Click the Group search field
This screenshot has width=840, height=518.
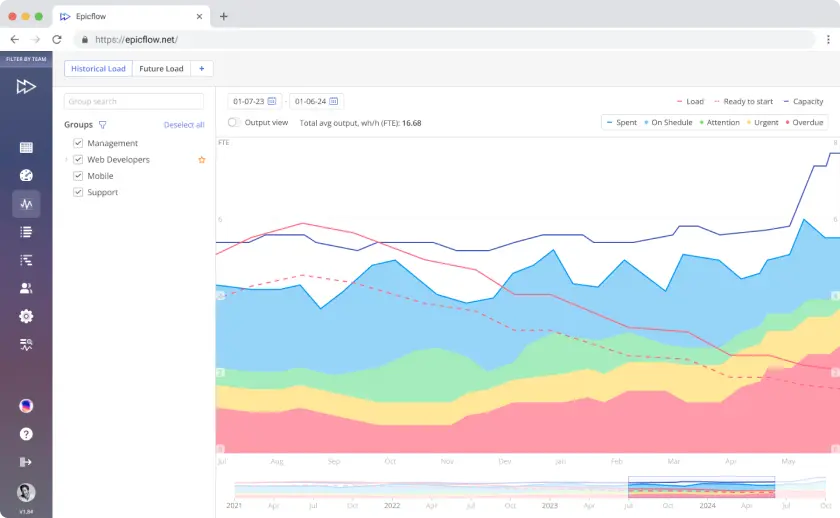coord(134,101)
